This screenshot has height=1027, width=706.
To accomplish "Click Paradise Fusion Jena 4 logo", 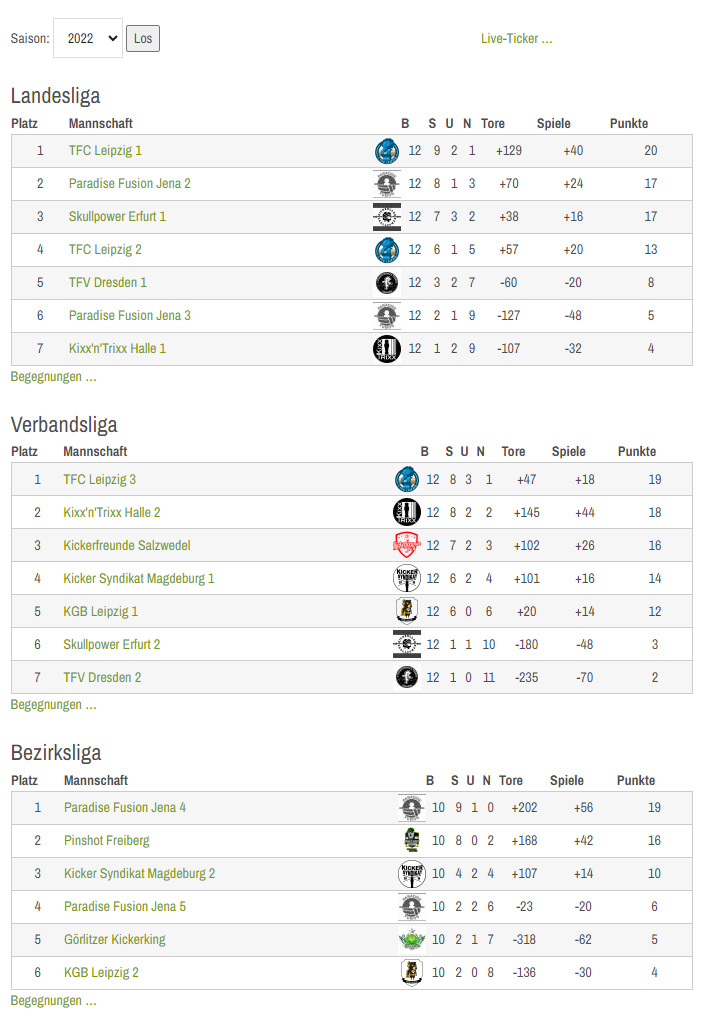I will tap(411, 808).
